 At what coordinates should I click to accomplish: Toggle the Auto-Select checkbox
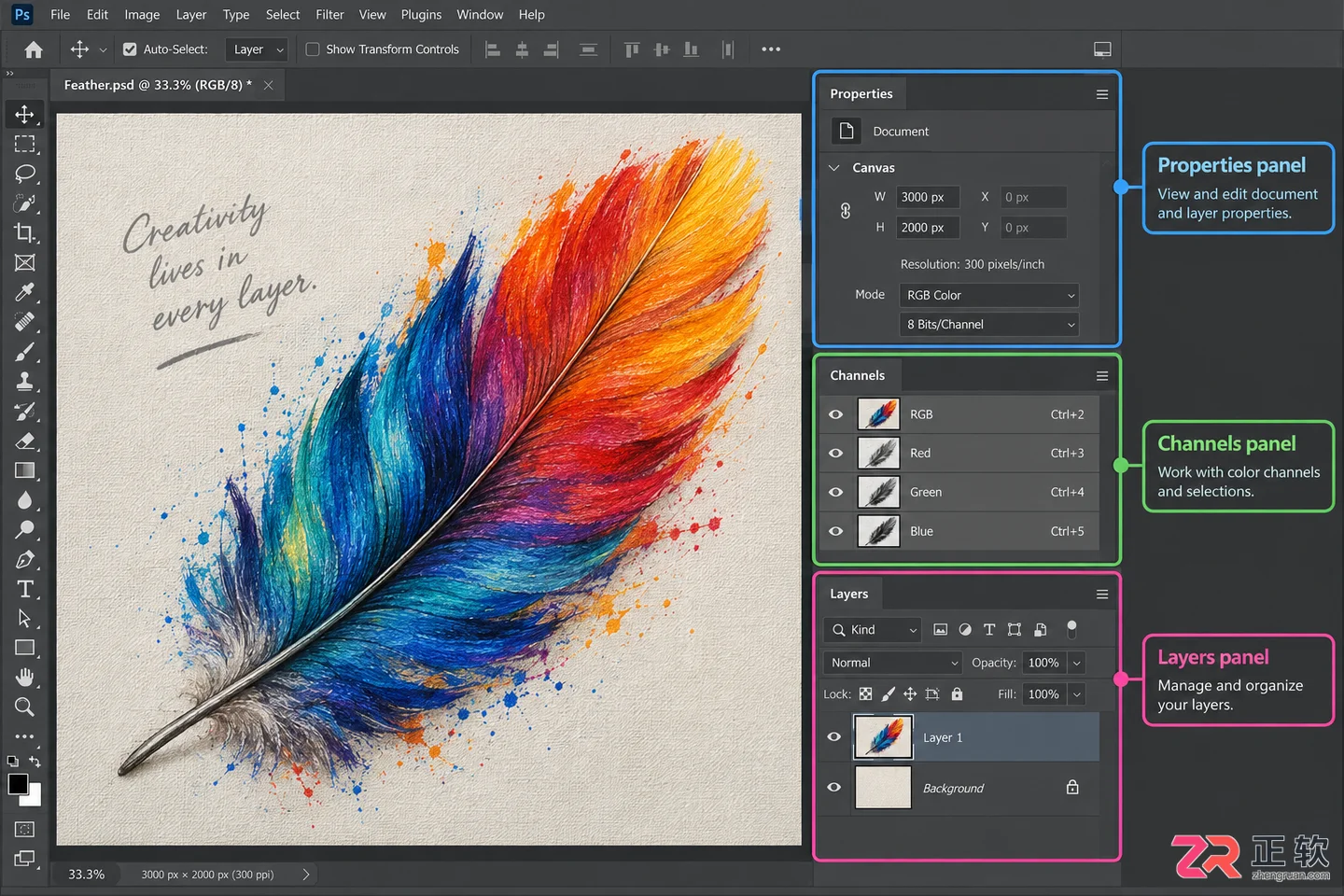130,49
